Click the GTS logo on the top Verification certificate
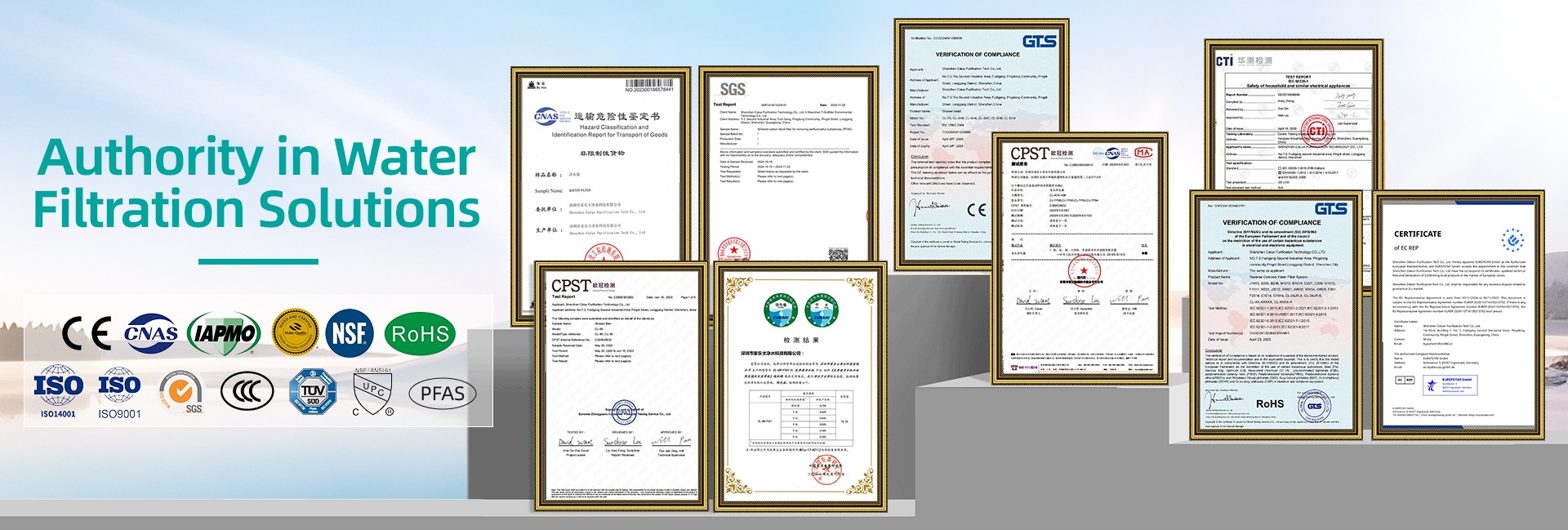 1039,42
